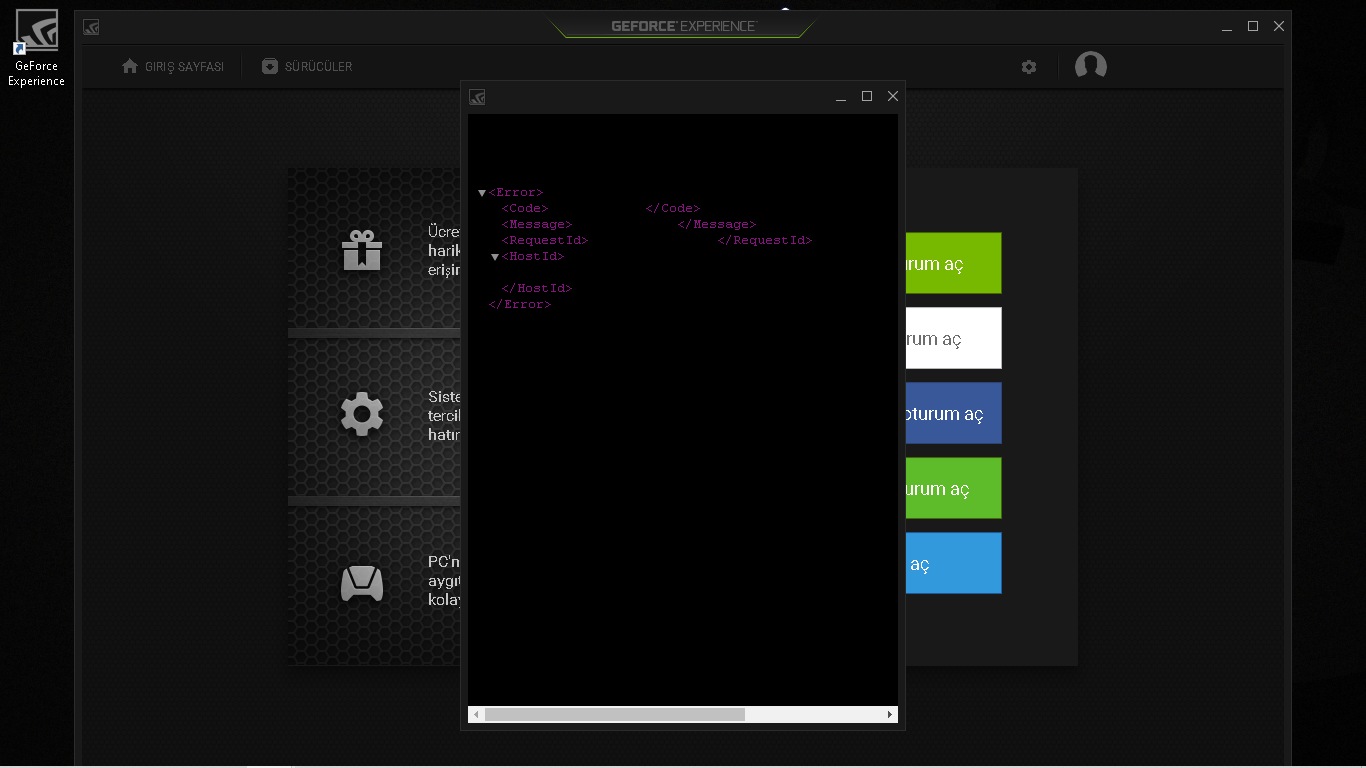Collapse the Error XML node
This screenshot has width=1366, height=768.
[x=482, y=193]
